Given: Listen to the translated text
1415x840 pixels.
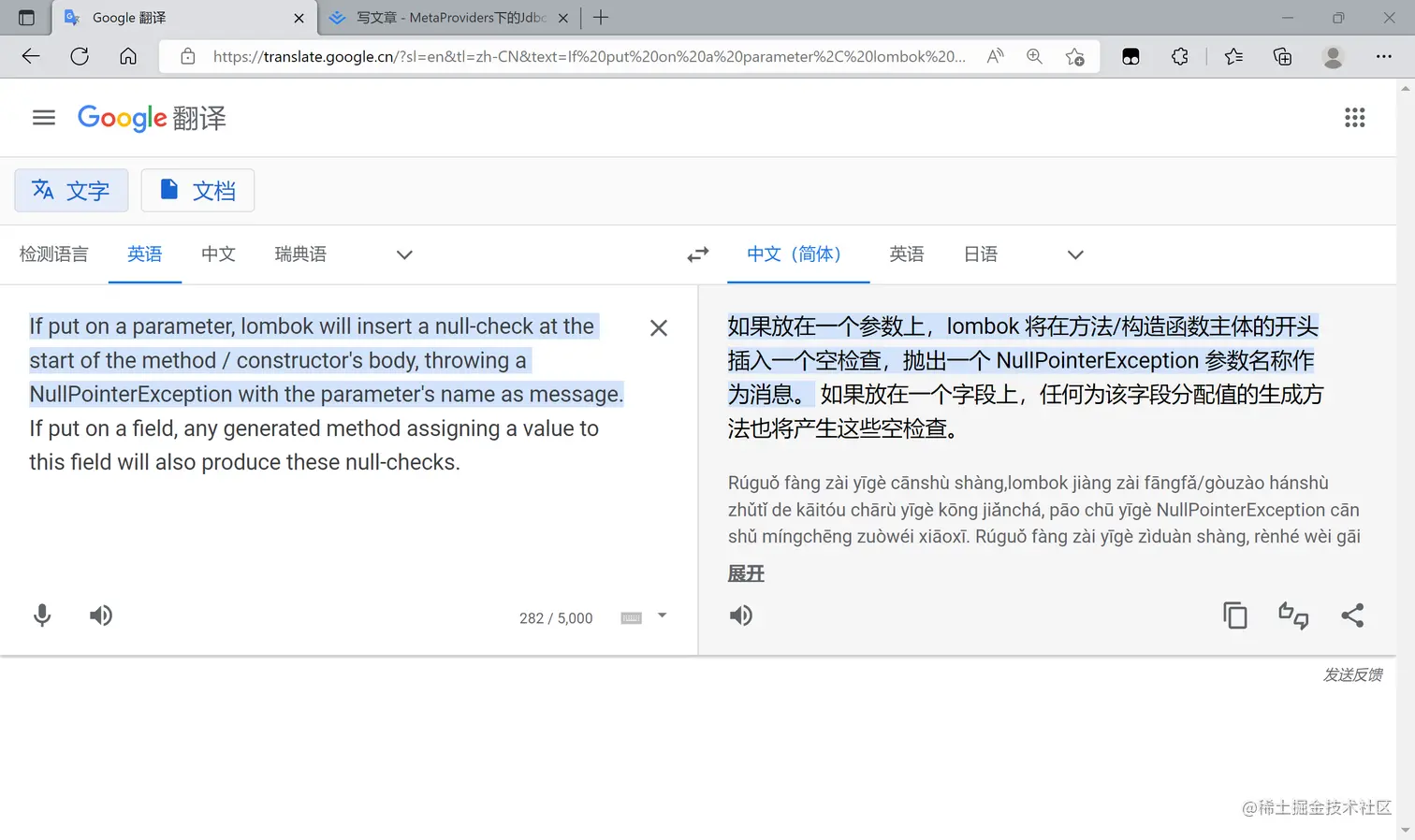Looking at the screenshot, I should (741, 616).
